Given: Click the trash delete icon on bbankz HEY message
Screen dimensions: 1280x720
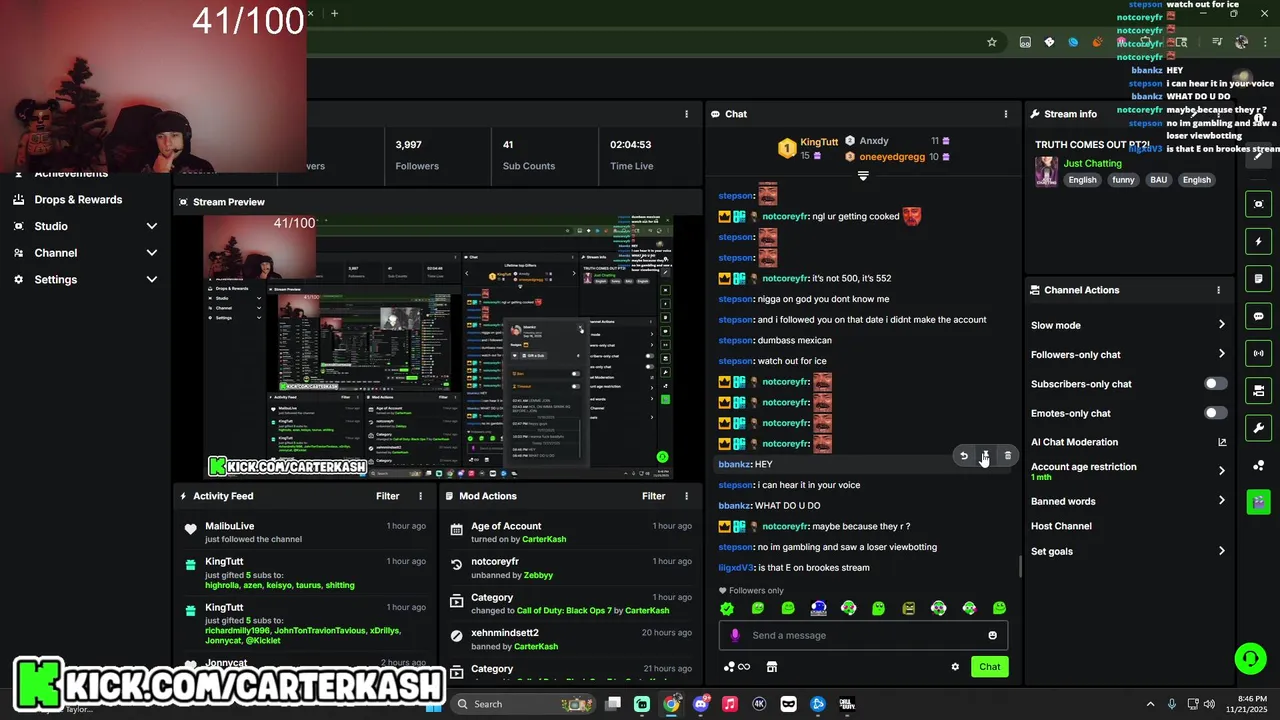Looking at the screenshot, I should tap(1007, 456).
